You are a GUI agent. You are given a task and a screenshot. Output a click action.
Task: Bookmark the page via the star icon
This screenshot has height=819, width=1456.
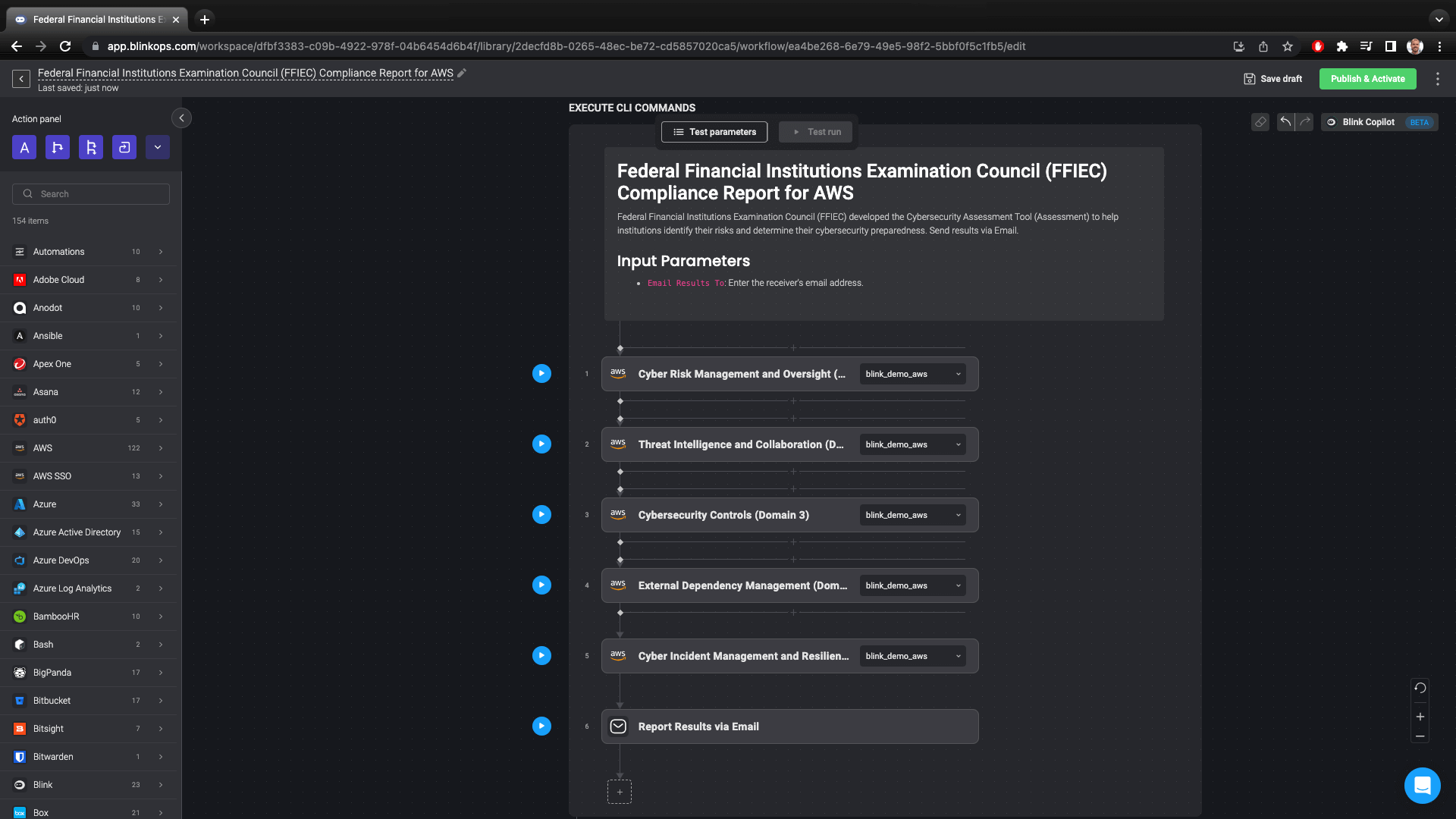1287,46
